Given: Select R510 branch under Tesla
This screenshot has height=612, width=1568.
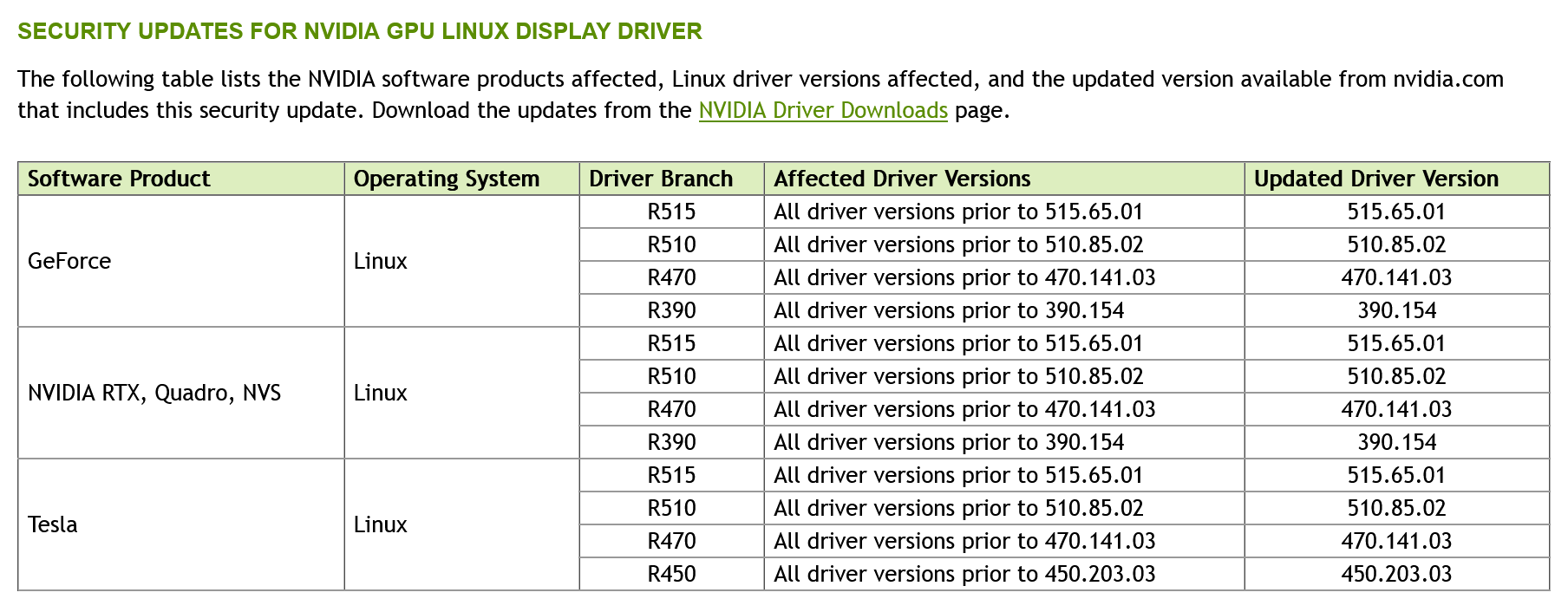Looking at the screenshot, I should [x=671, y=508].
